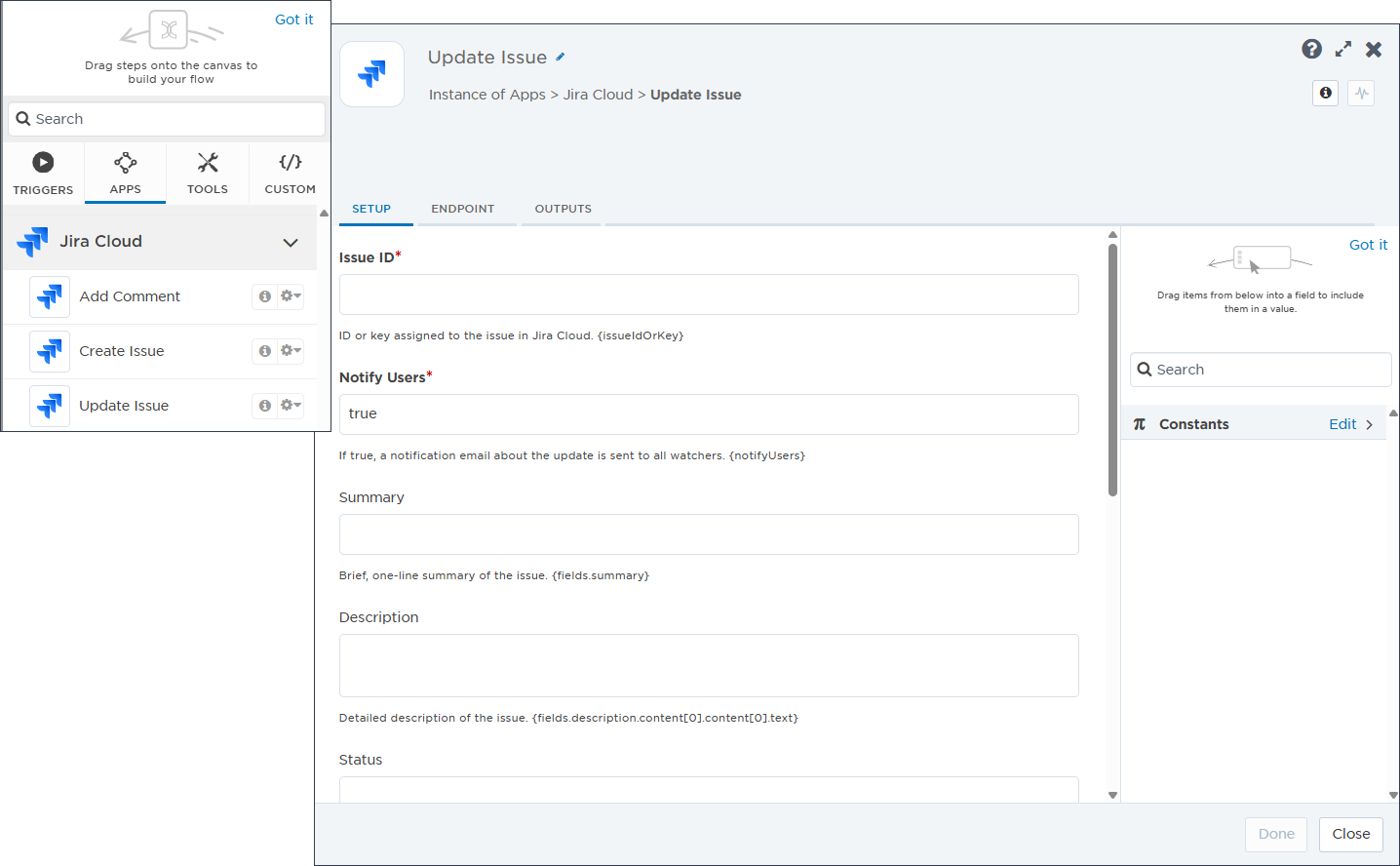
Task: Open the Custom palette category
Action: [x=290, y=174]
